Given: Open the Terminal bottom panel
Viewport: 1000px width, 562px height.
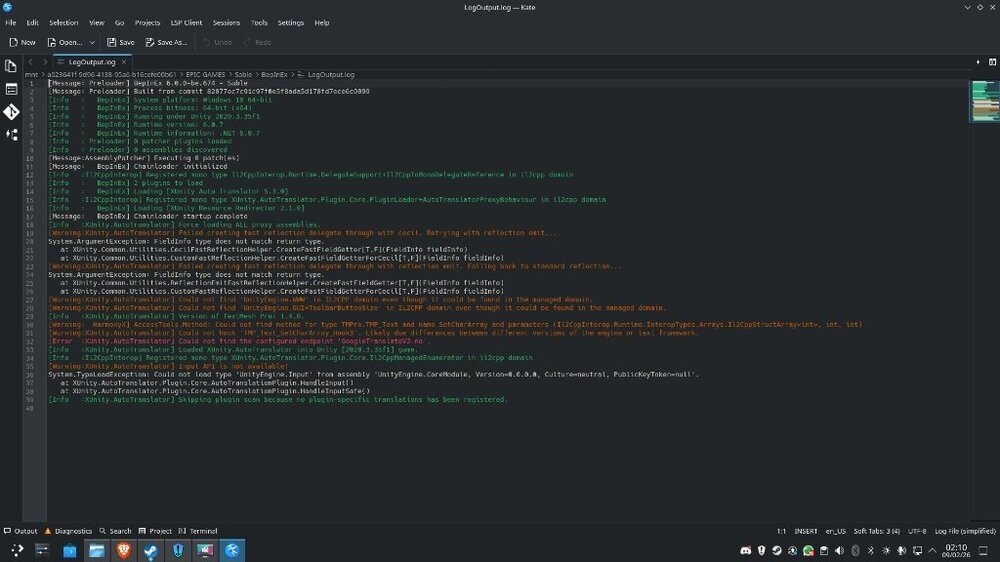Looking at the screenshot, I should (198, 531).
